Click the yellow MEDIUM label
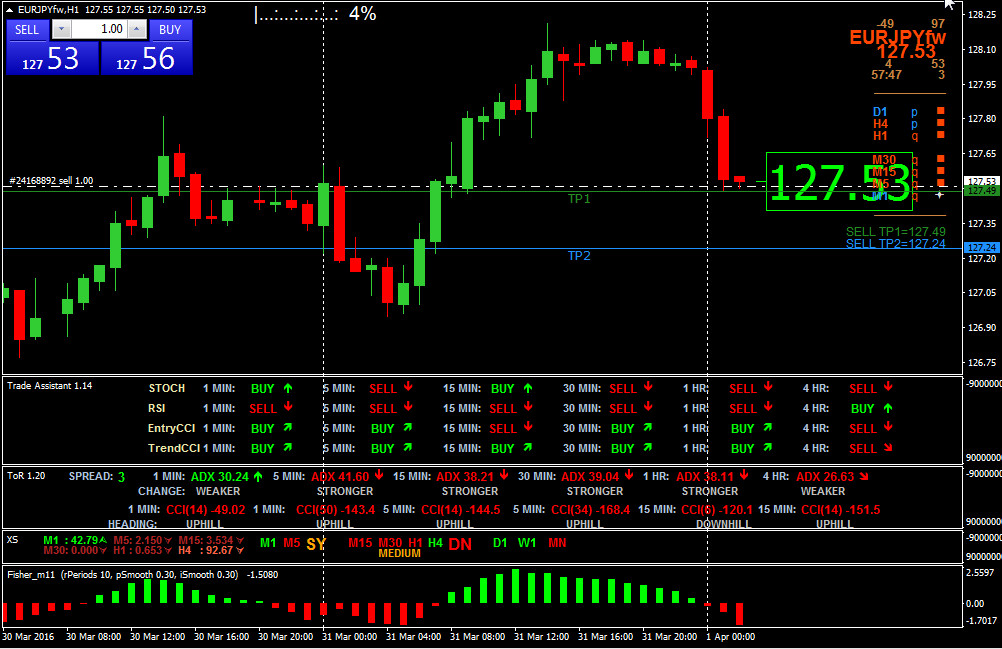The height and width of the screenshot is (649, 1002). (399, 553)
